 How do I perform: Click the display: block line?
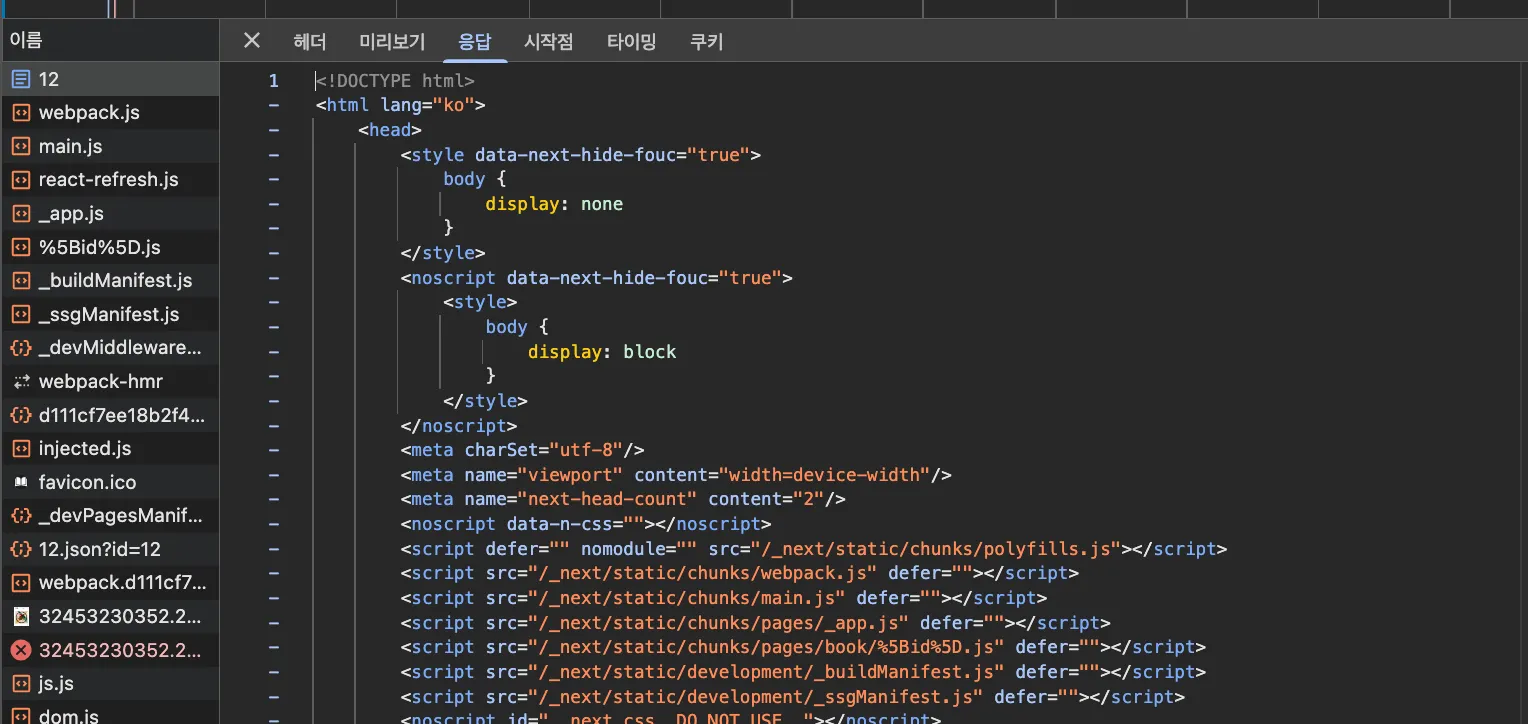tap(602, 352)
